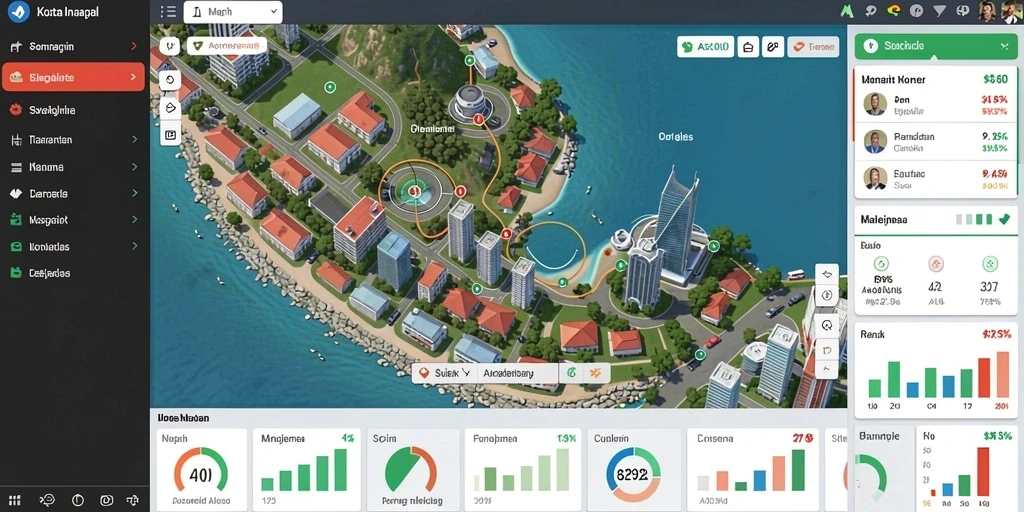Expand the Somragin sidebar item chevron
This screenshot has height=512, width=1024.
(x=134, y=46)
